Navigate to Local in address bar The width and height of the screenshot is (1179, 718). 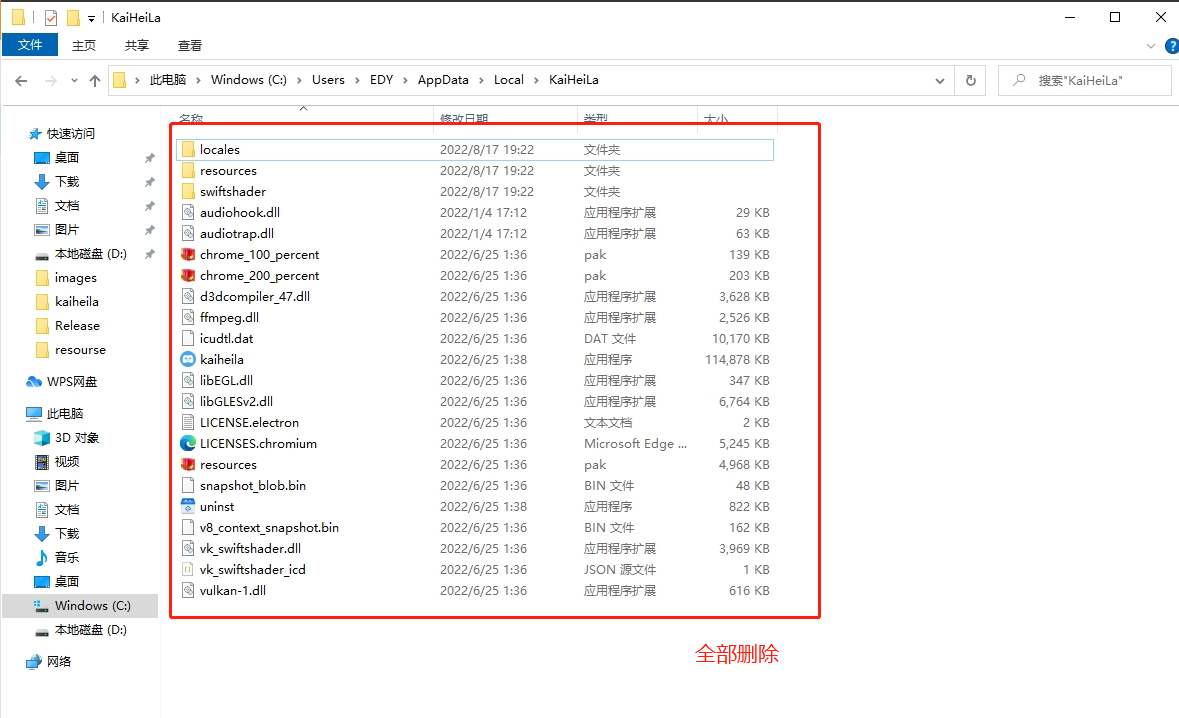click(509, 80)
